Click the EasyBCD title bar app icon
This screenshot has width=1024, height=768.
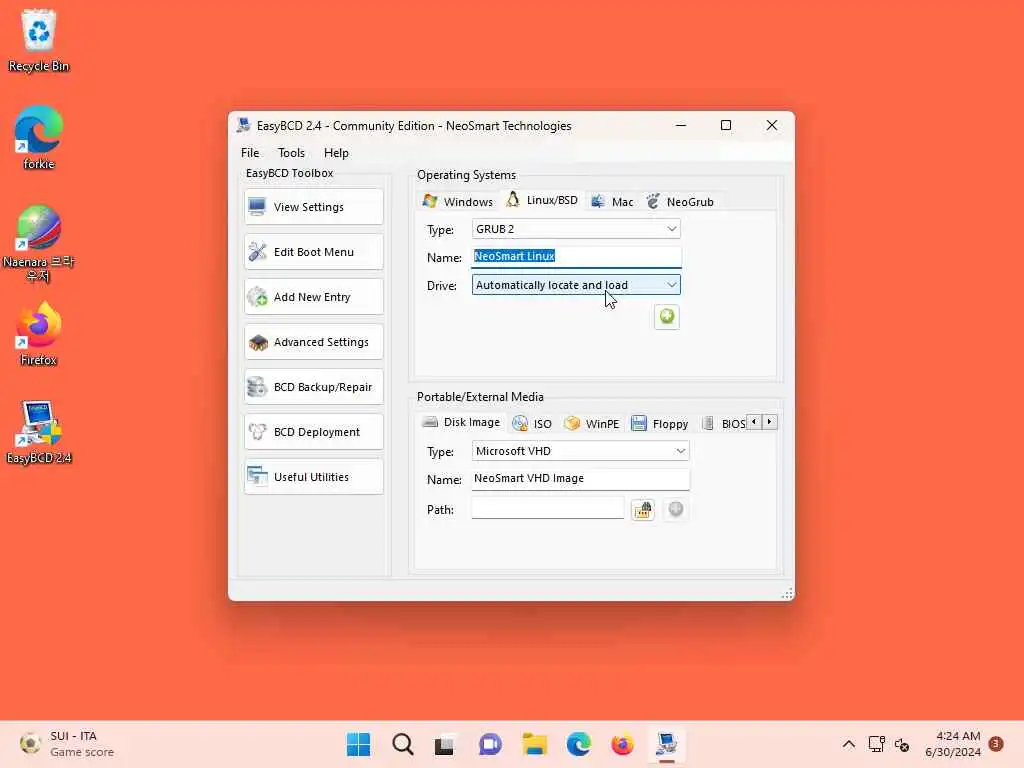click(244, 125)
